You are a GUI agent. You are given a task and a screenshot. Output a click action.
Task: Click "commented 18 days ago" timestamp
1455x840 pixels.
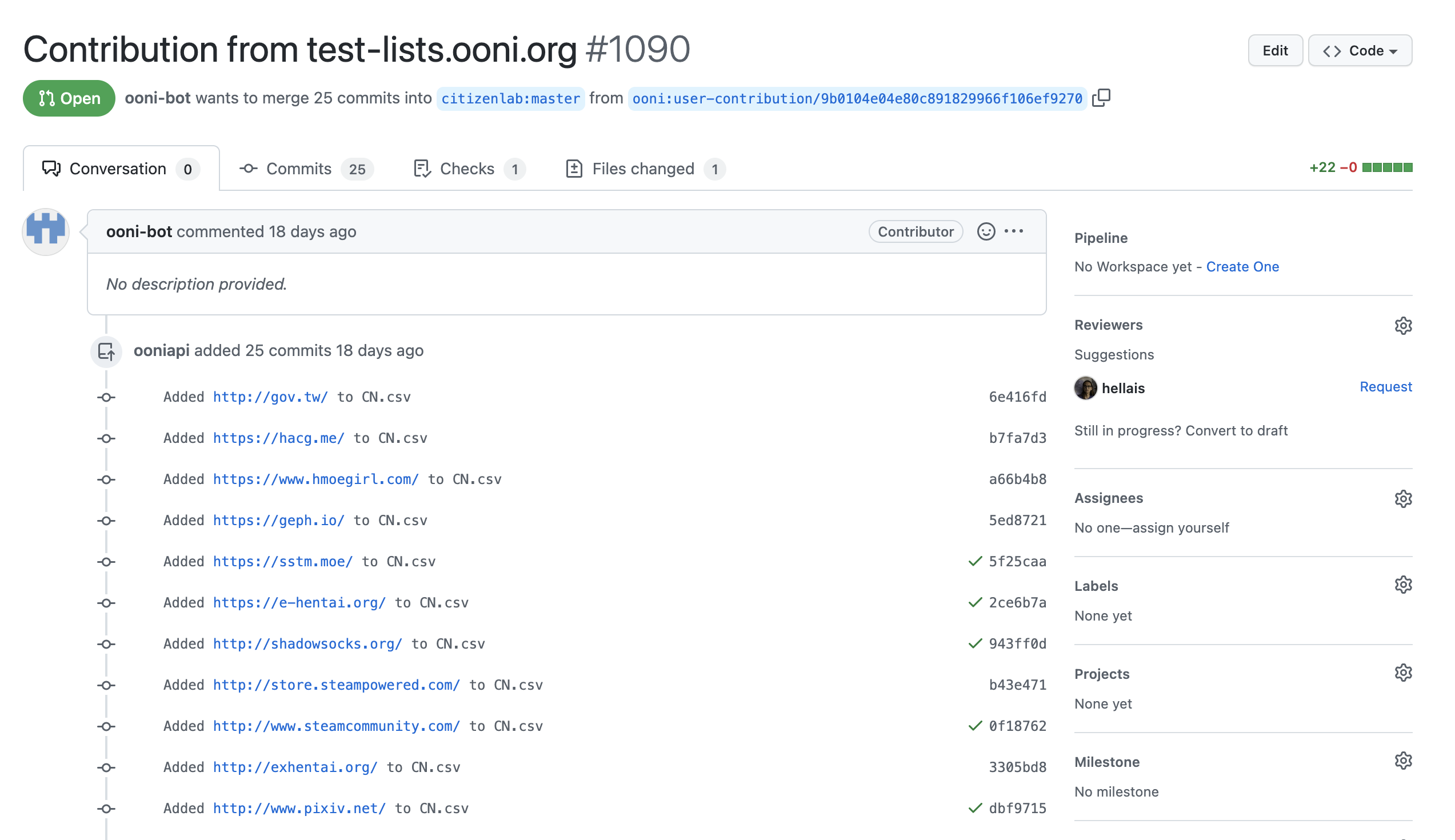tap(266, 231)
